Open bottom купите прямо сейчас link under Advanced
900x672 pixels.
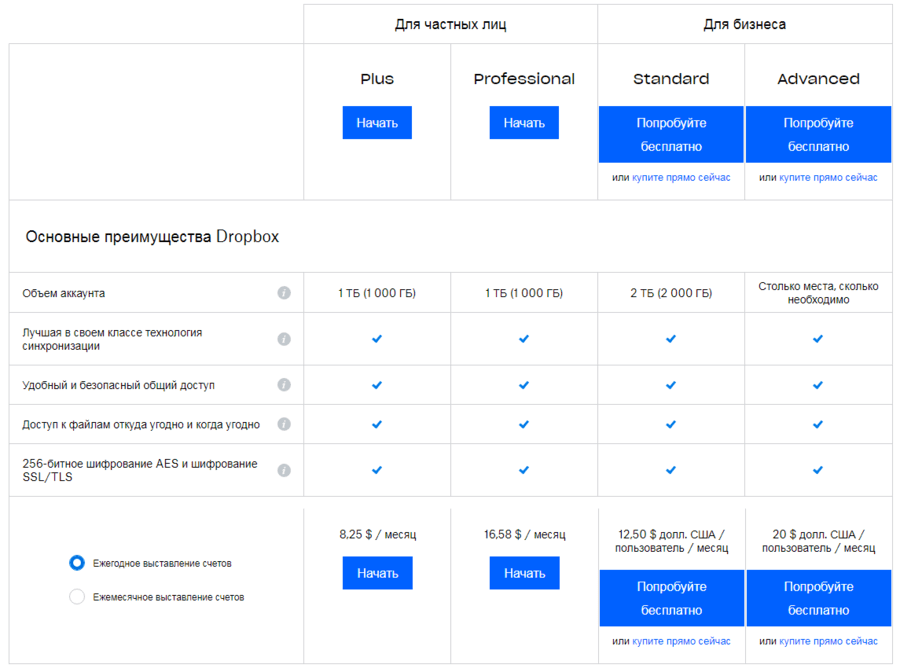tap(828, 641)
